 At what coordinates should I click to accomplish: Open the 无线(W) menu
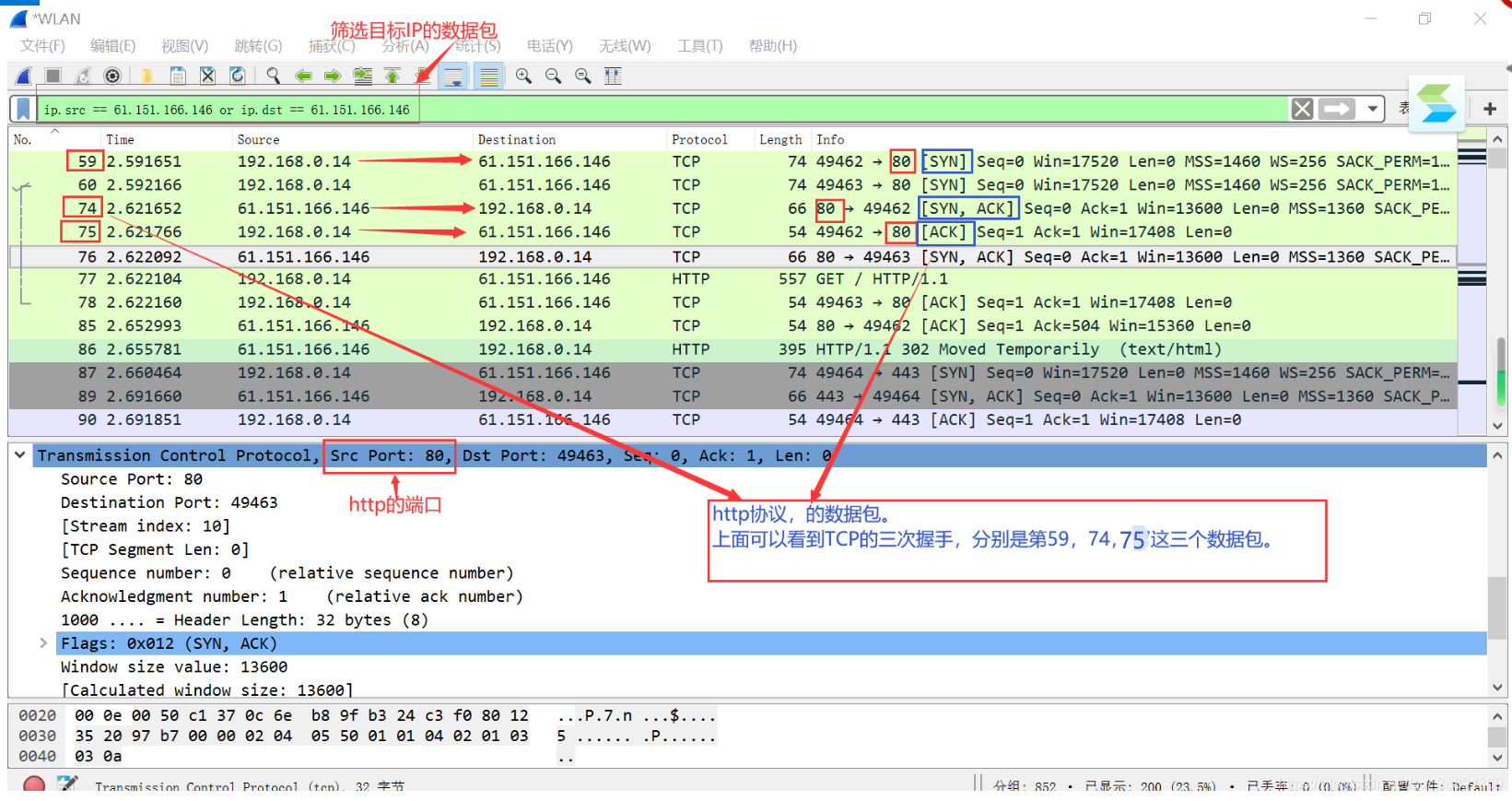(x=625, y=46)
